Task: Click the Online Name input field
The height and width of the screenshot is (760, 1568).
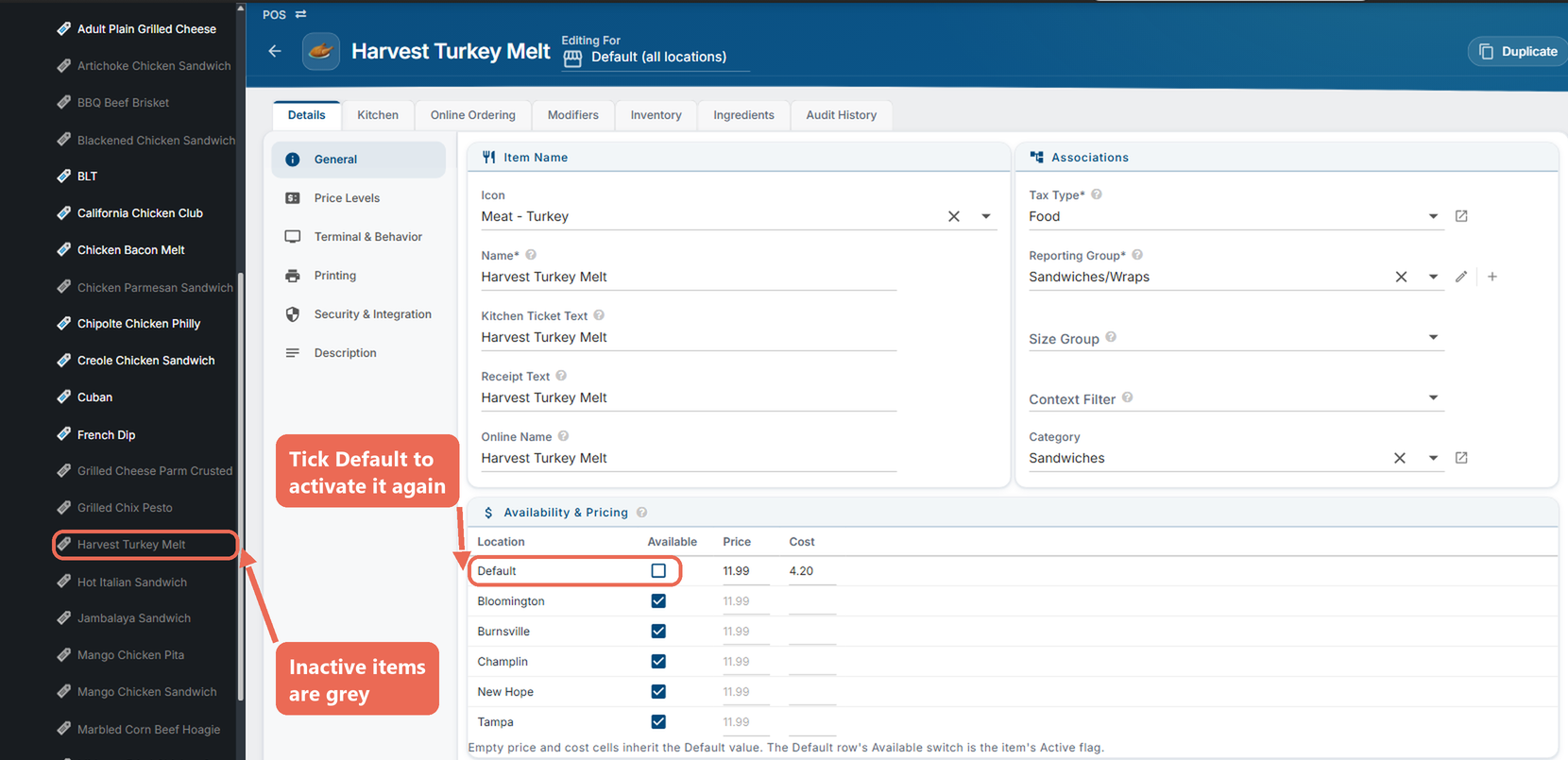Action: (x=689, y=458)
